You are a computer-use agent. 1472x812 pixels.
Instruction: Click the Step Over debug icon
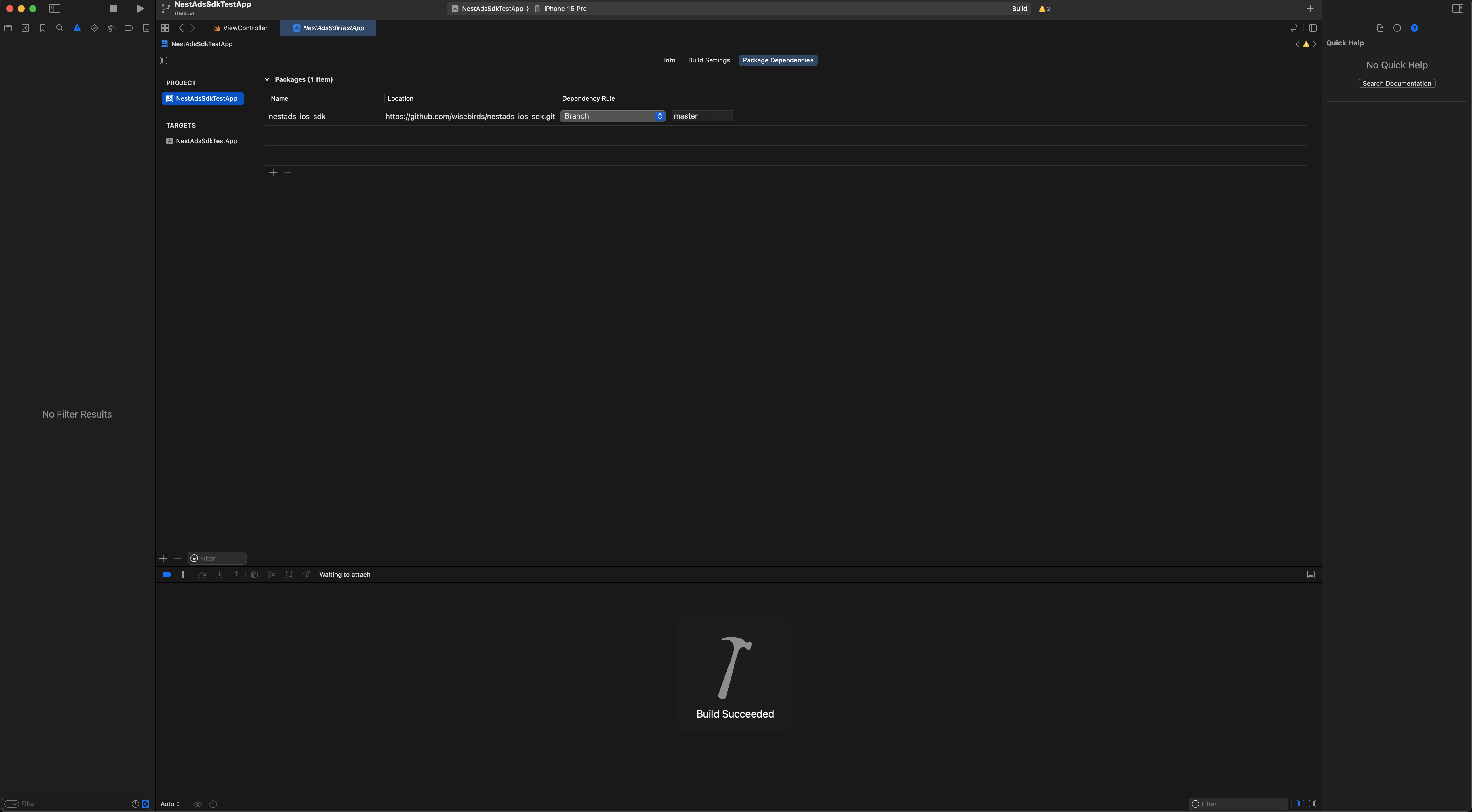[x=202, y=575]
